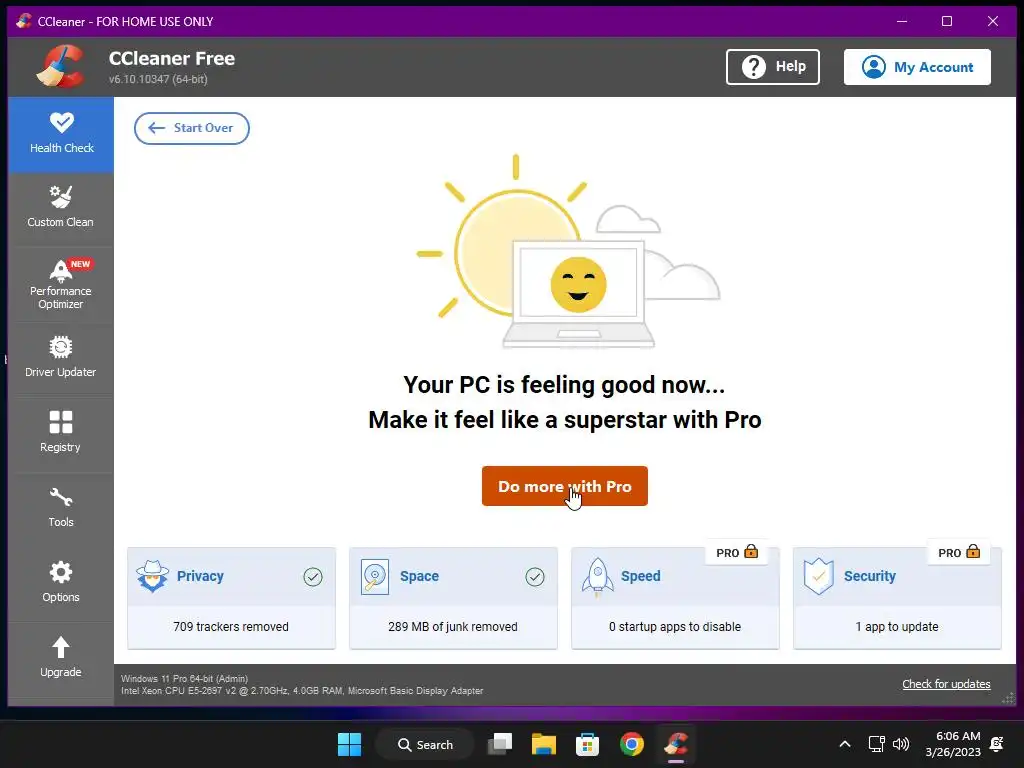Viewport: 1024px width, 768px height.
Task: Open the notifications bell icon
Action: coord(997,744)
